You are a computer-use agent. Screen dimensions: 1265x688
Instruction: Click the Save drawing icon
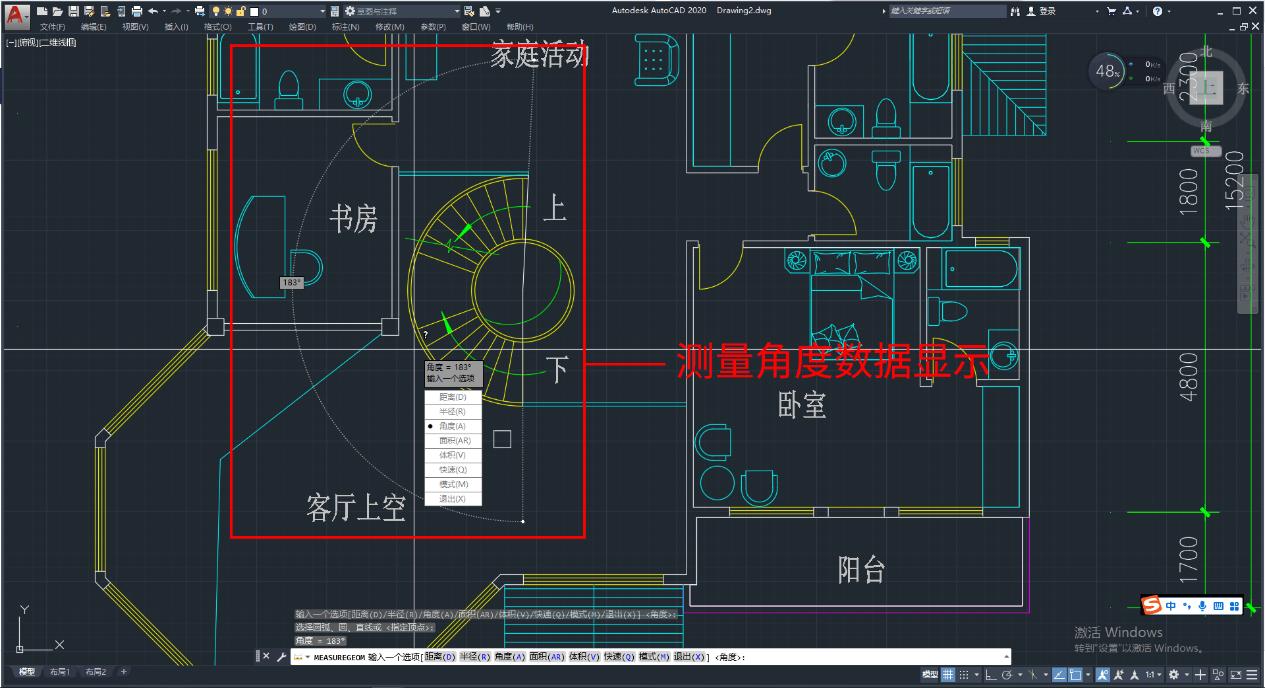point(74,10)
